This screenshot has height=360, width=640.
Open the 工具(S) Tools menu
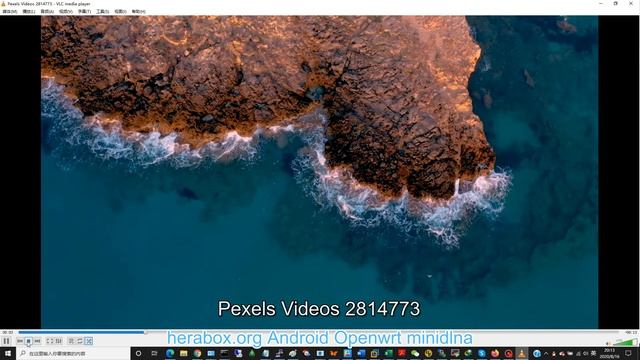coord(102,11)
